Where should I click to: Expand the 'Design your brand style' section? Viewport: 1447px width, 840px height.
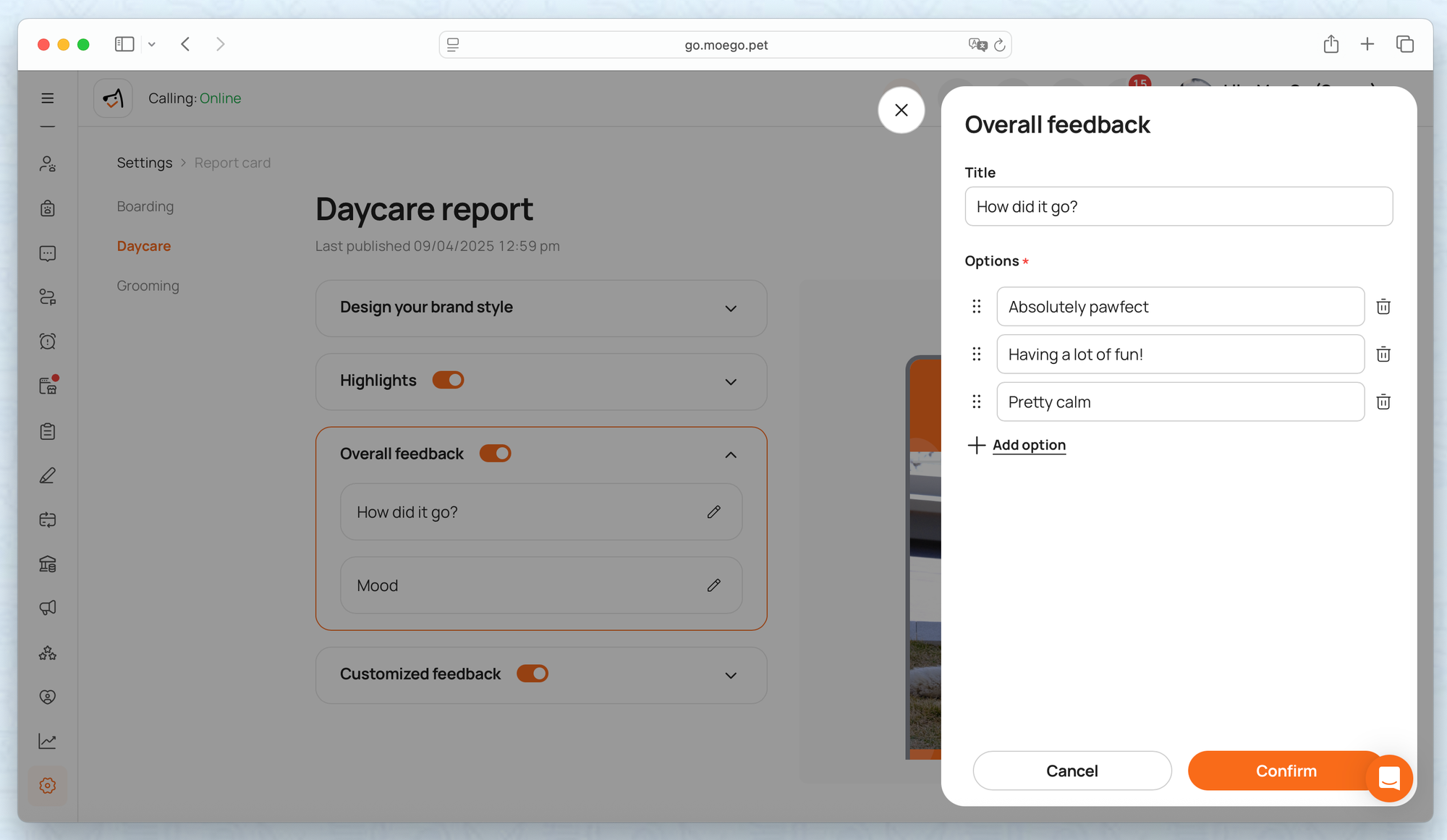pyautogui.click(x=731, y=308)
